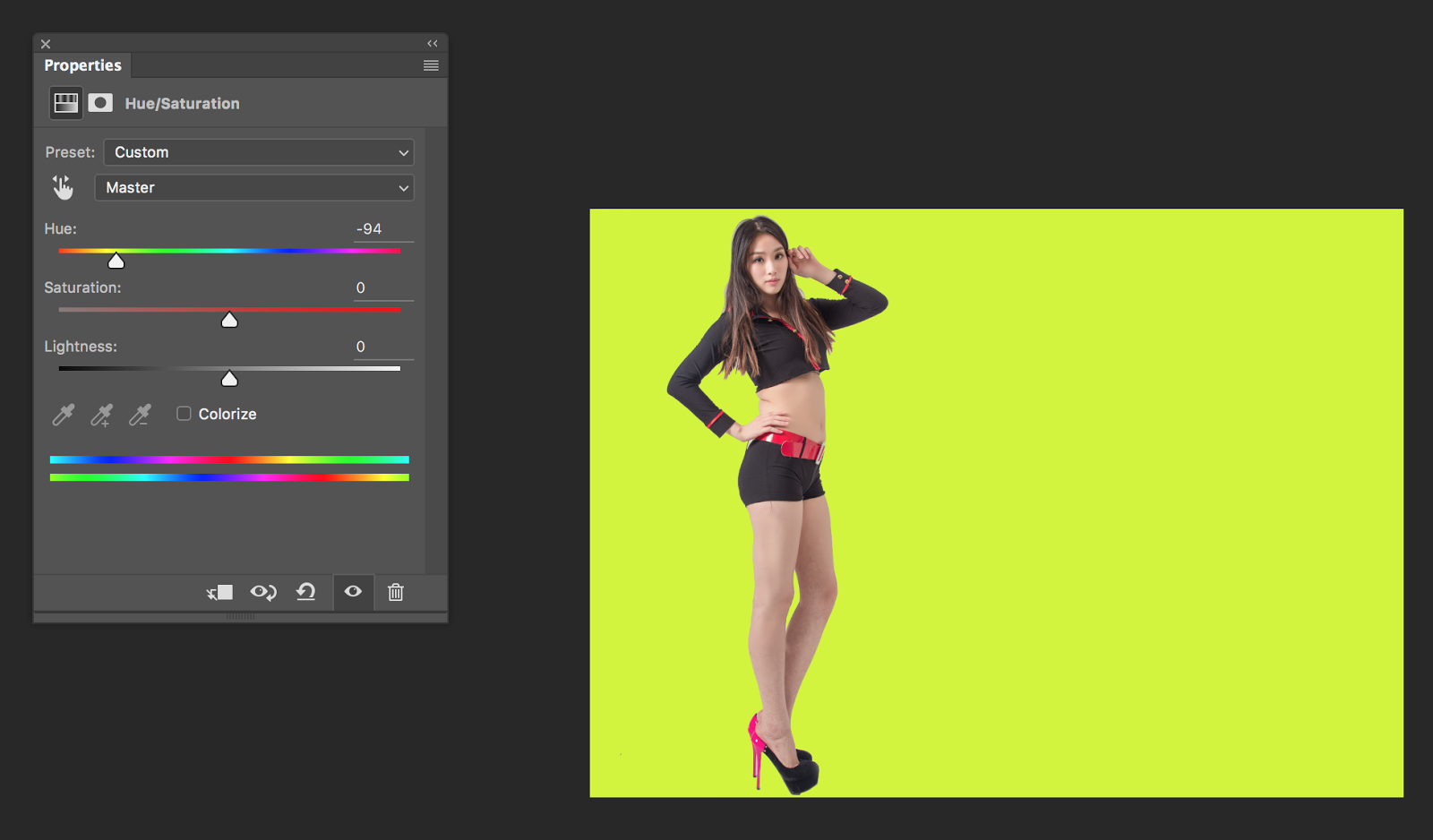The width and height of the screenshot is (1433, 840).
Task: Enable the Colorize option
Action: click(x=184, y=413)
